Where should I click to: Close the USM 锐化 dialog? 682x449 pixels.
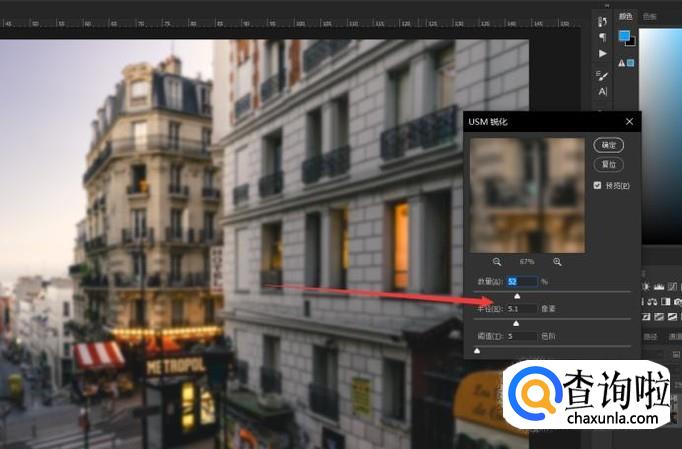[x=629, y=121]
